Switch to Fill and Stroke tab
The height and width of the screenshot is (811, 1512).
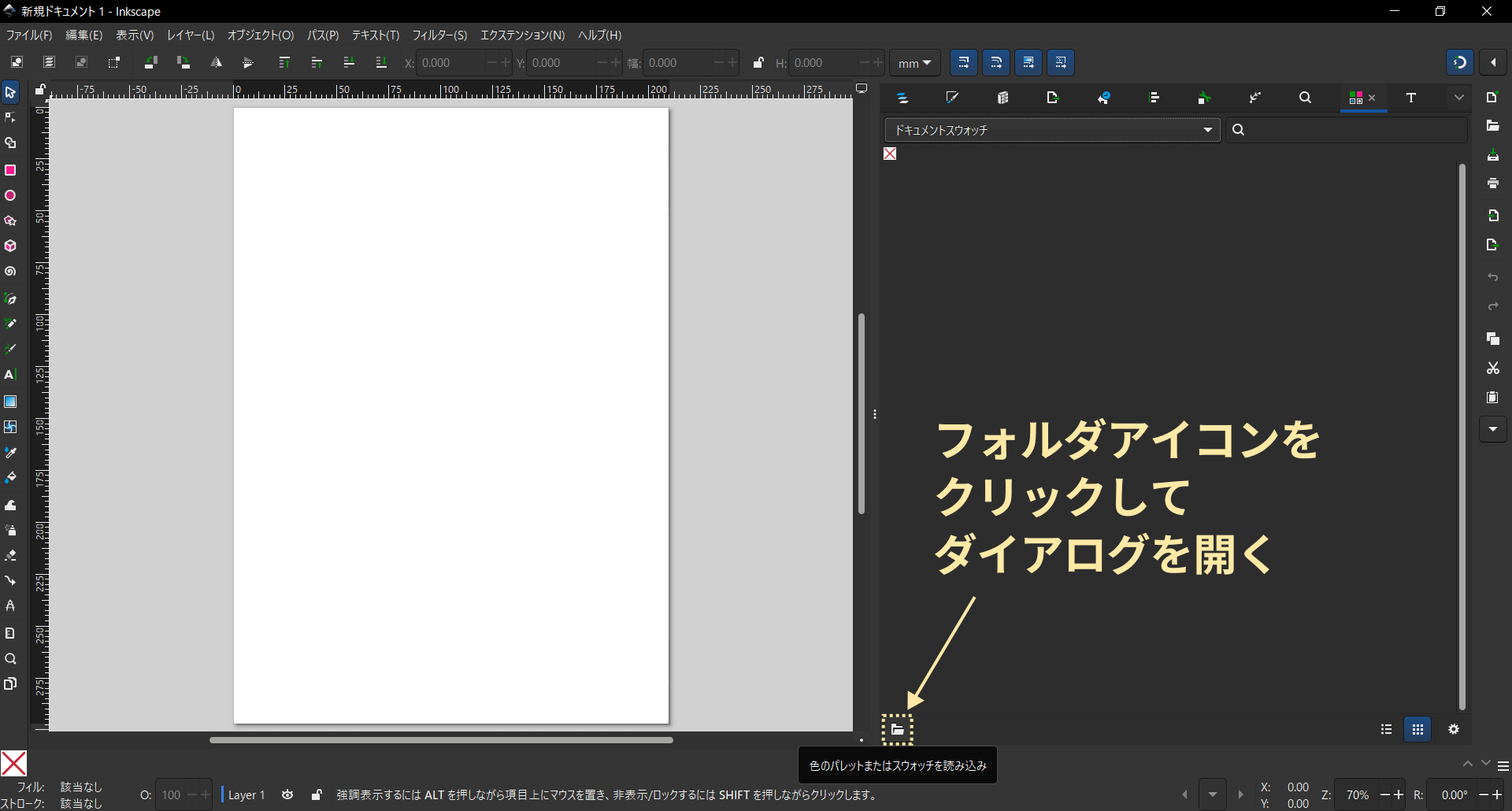pyautogui.click(x=952, y=98)
